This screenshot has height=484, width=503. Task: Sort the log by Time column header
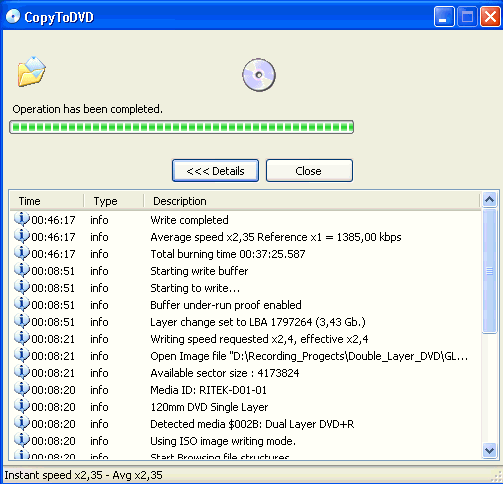[x=47, y=201]
